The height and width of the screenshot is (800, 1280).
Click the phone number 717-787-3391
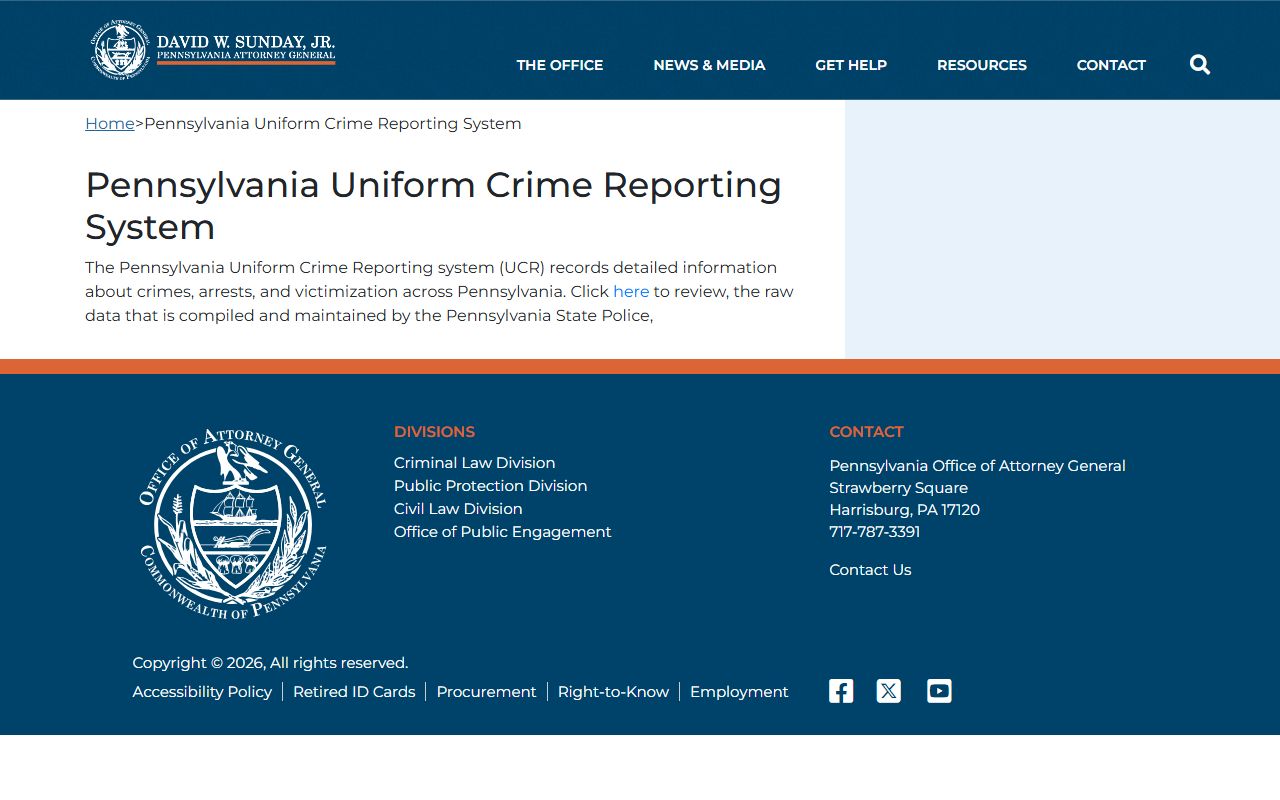click(874, 532)
